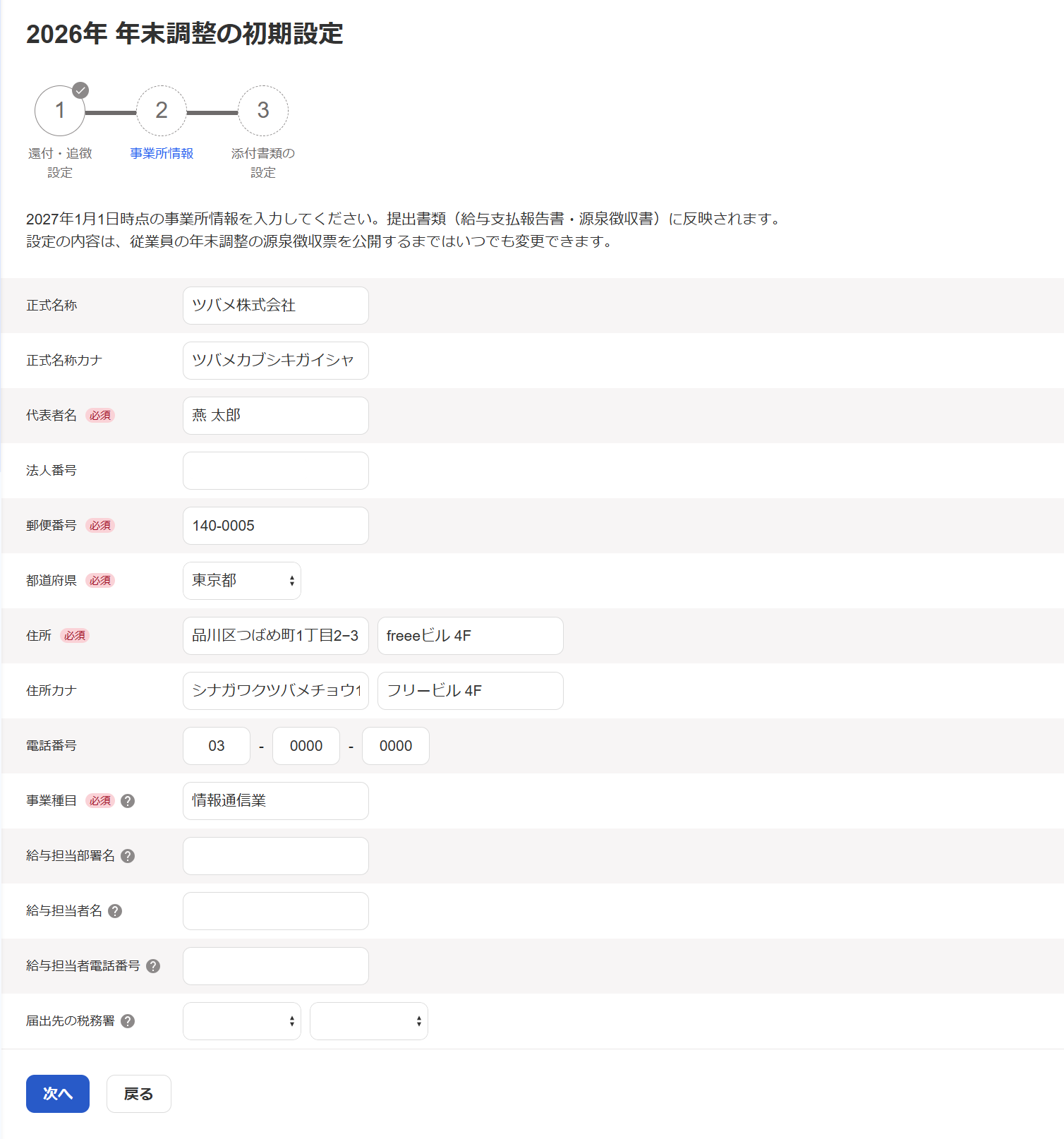Viewport: 1064px width, 1139px height.
Task: Focus the middle 電話番号 field
Action: [x=306, y=746]
